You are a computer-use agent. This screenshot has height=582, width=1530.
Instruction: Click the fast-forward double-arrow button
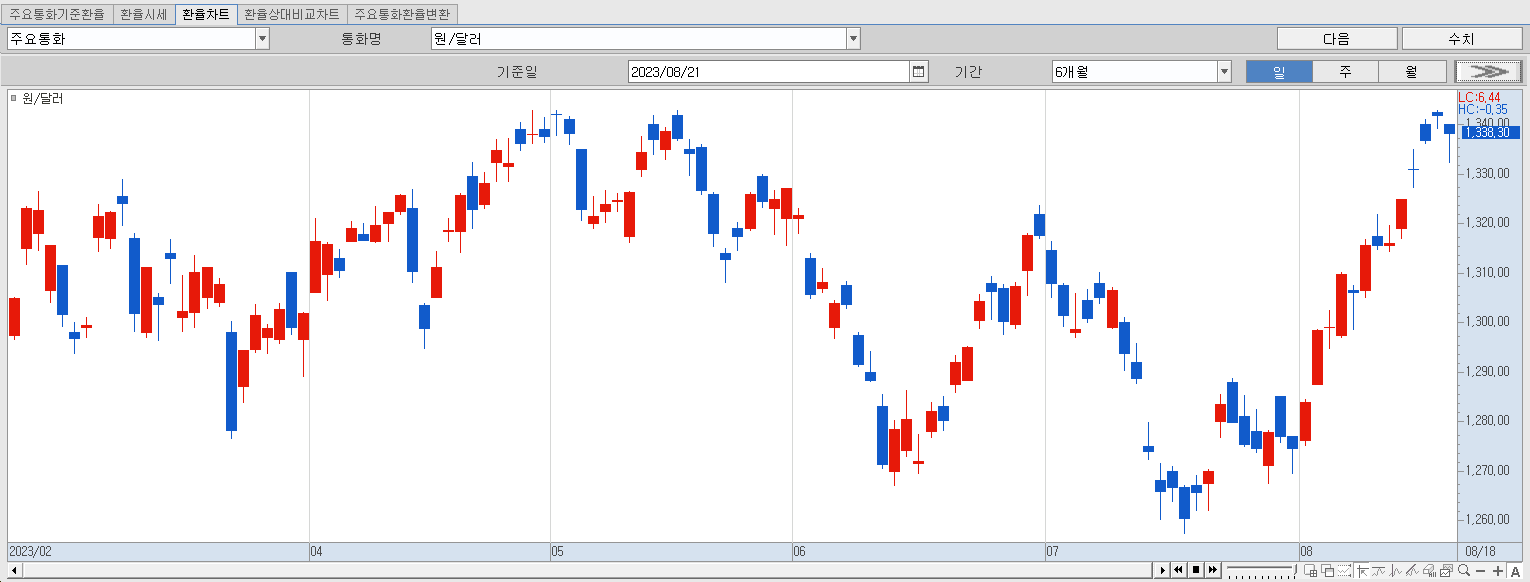click(1213, 570)
